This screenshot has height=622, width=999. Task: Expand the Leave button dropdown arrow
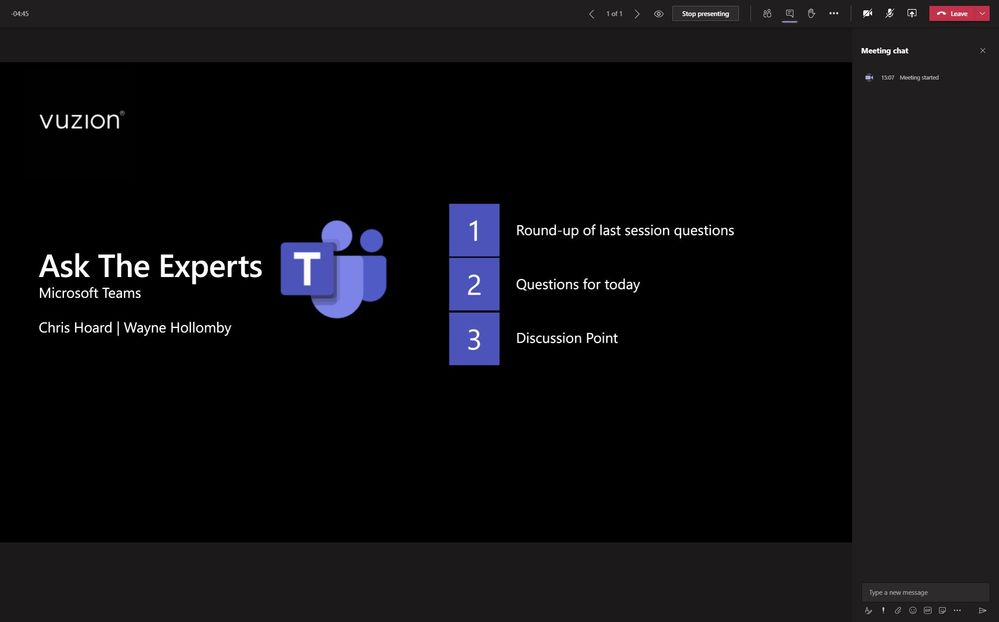click(982, 13)
